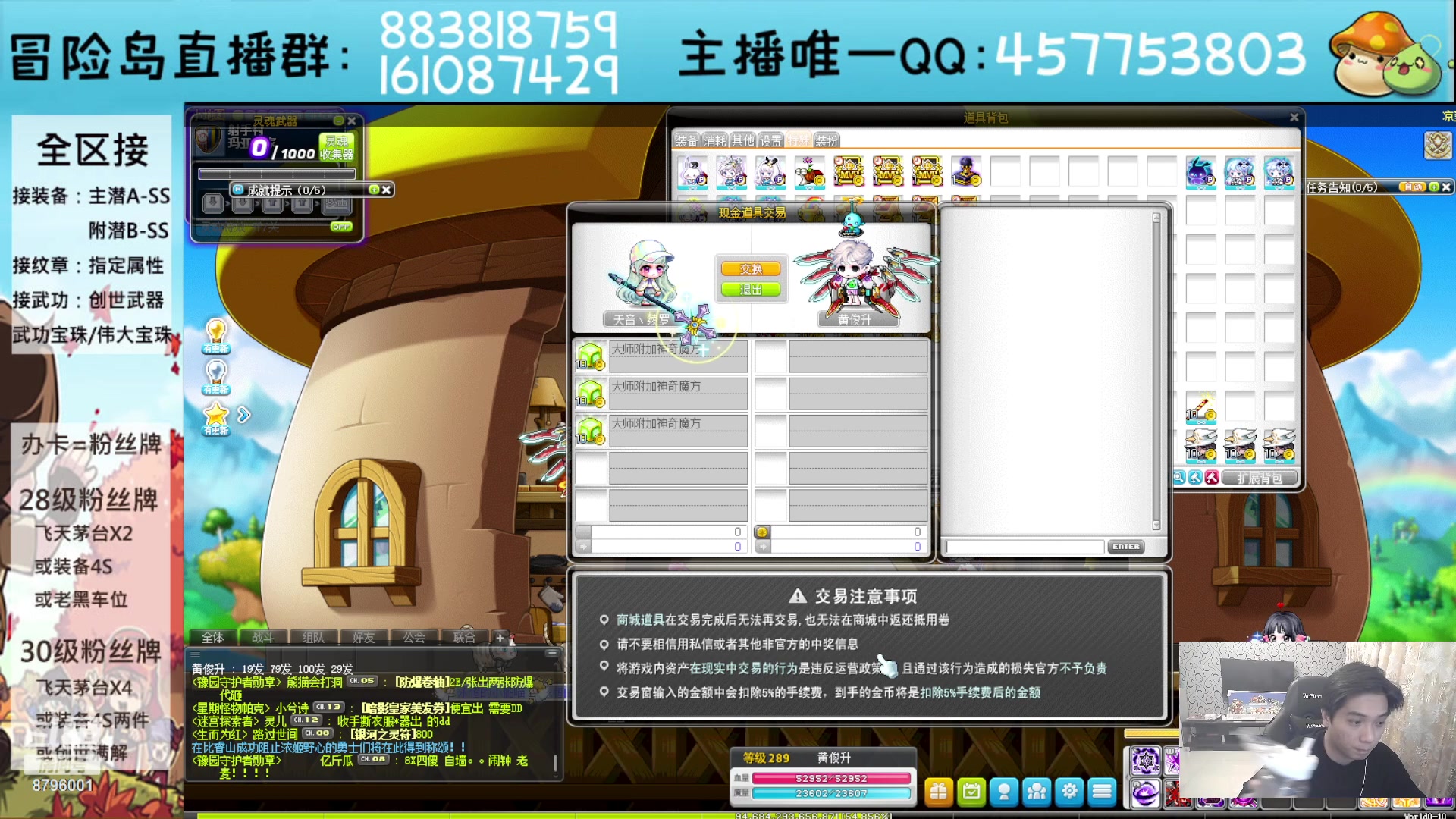Click the 灵魂收集器 soul collector button
The image size is (1456, 819).
(337, 147)
